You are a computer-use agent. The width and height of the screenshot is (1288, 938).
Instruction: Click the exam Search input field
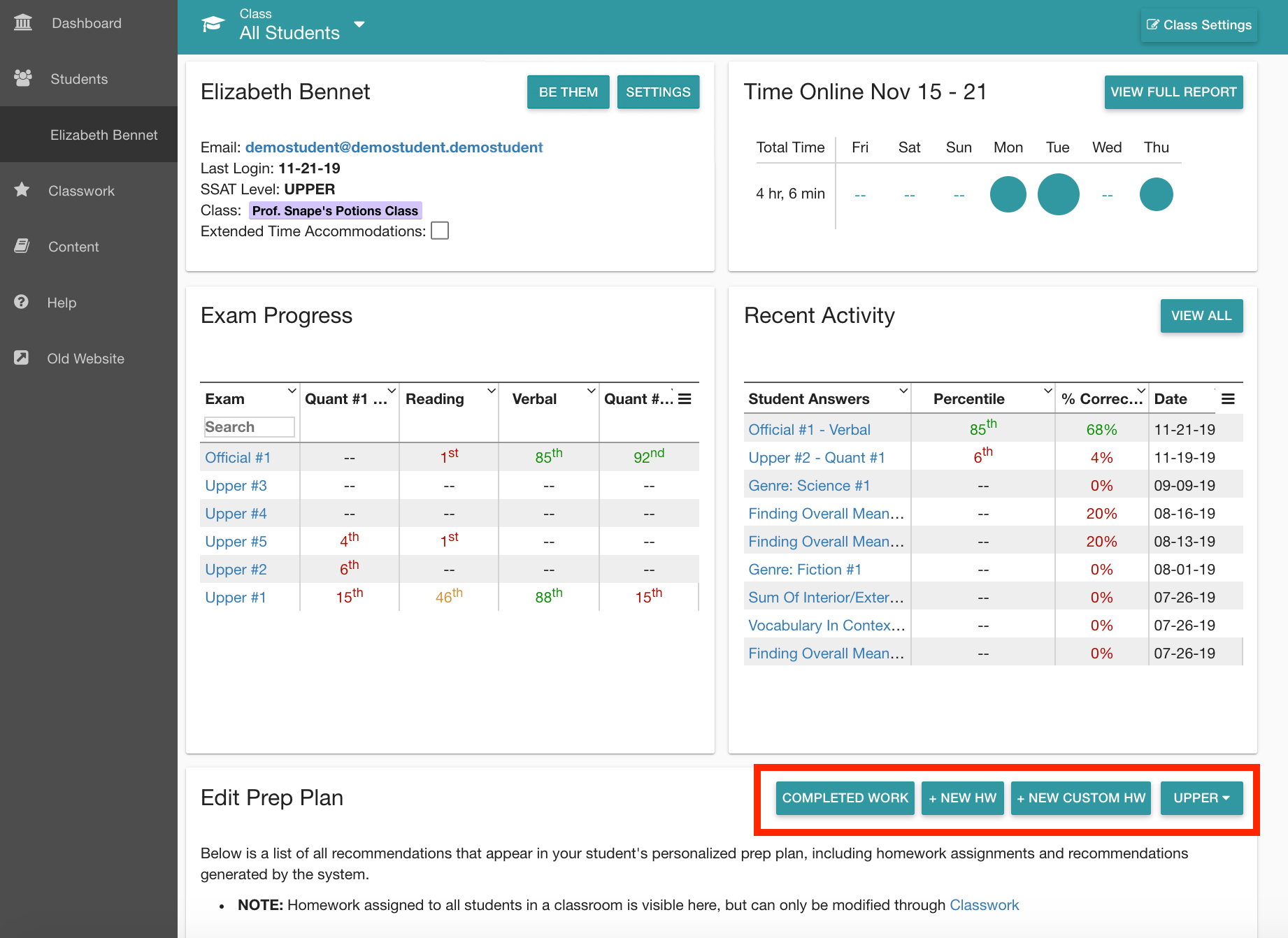click(x=250, y=427)
